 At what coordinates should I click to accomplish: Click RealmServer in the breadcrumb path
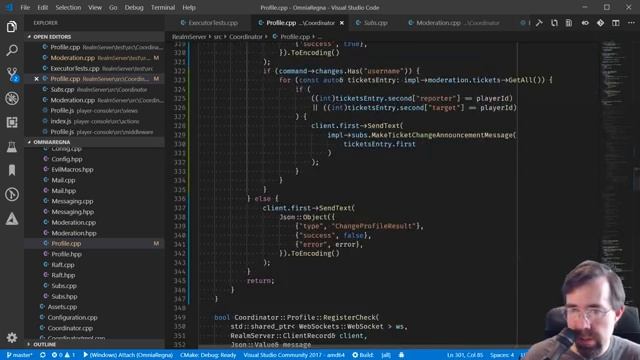pos(189,37)
